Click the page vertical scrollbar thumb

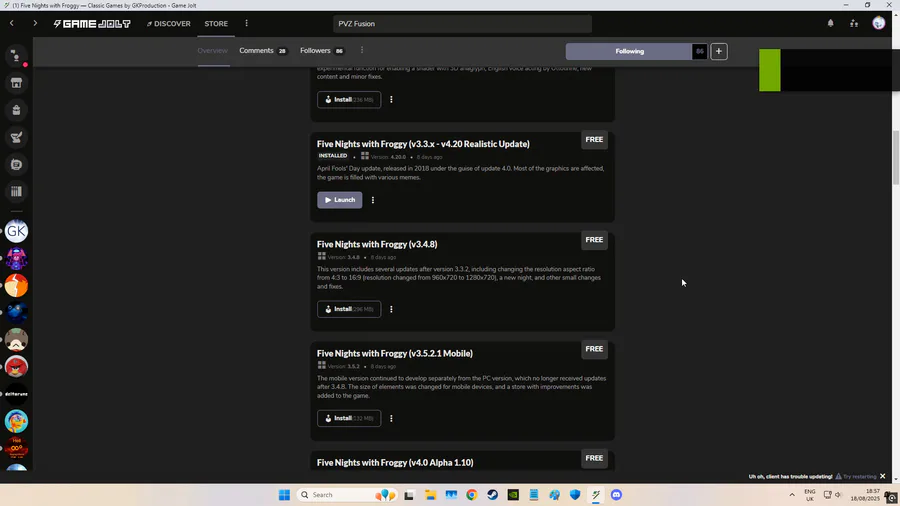coord(895,158)
